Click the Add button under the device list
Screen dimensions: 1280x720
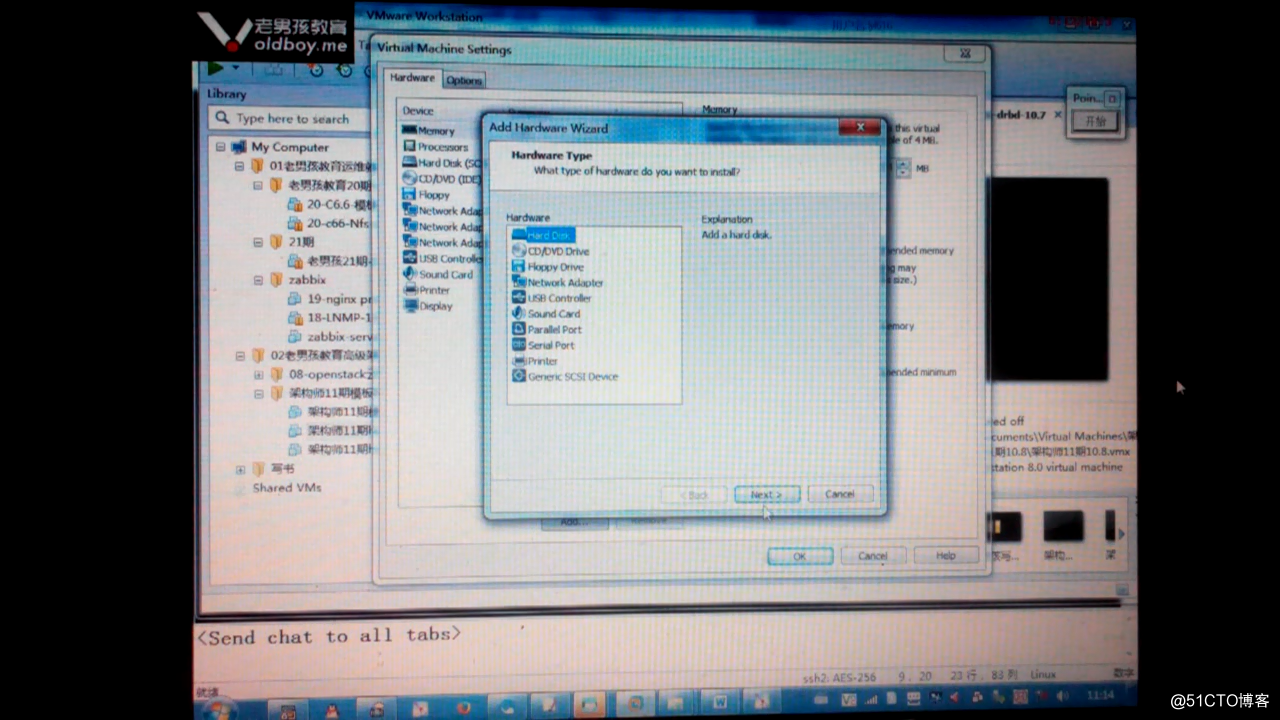click(x=573, y=522)
